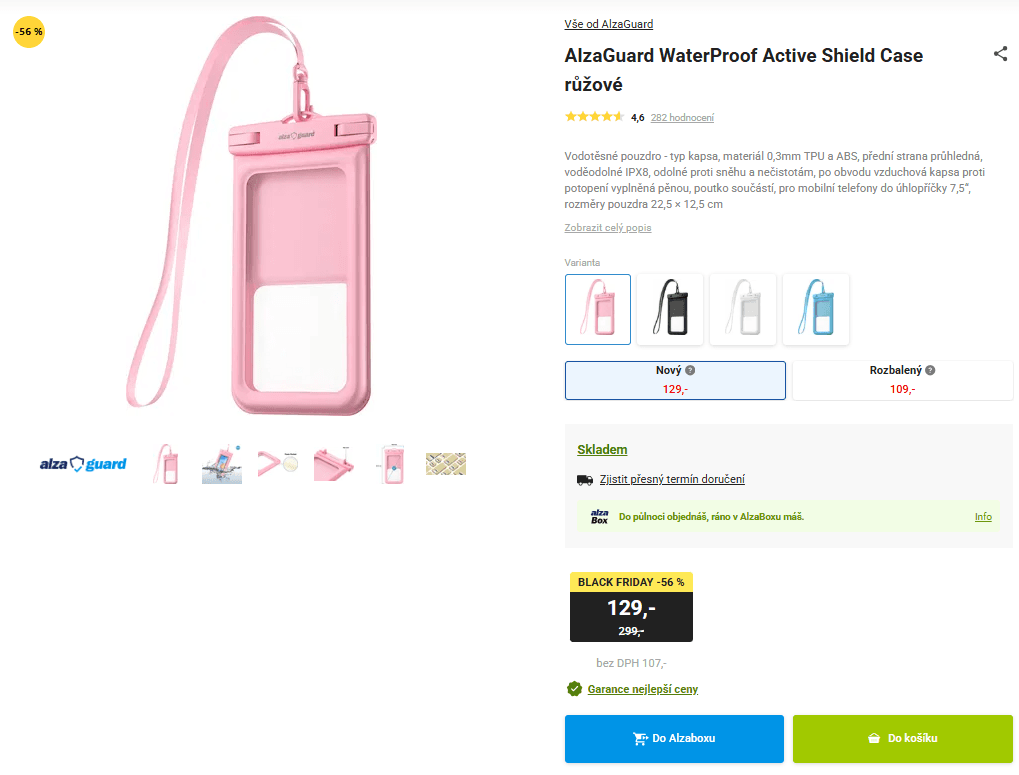Add product with Do košíku button
The image size is (1019, 775).
902,739
